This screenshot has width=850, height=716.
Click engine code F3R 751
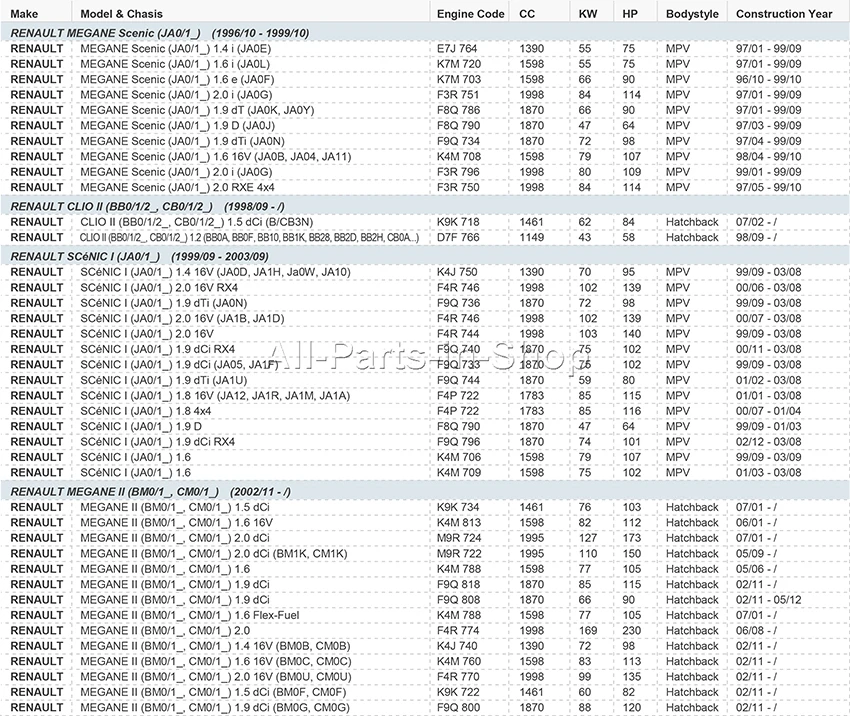pos(458,95)
